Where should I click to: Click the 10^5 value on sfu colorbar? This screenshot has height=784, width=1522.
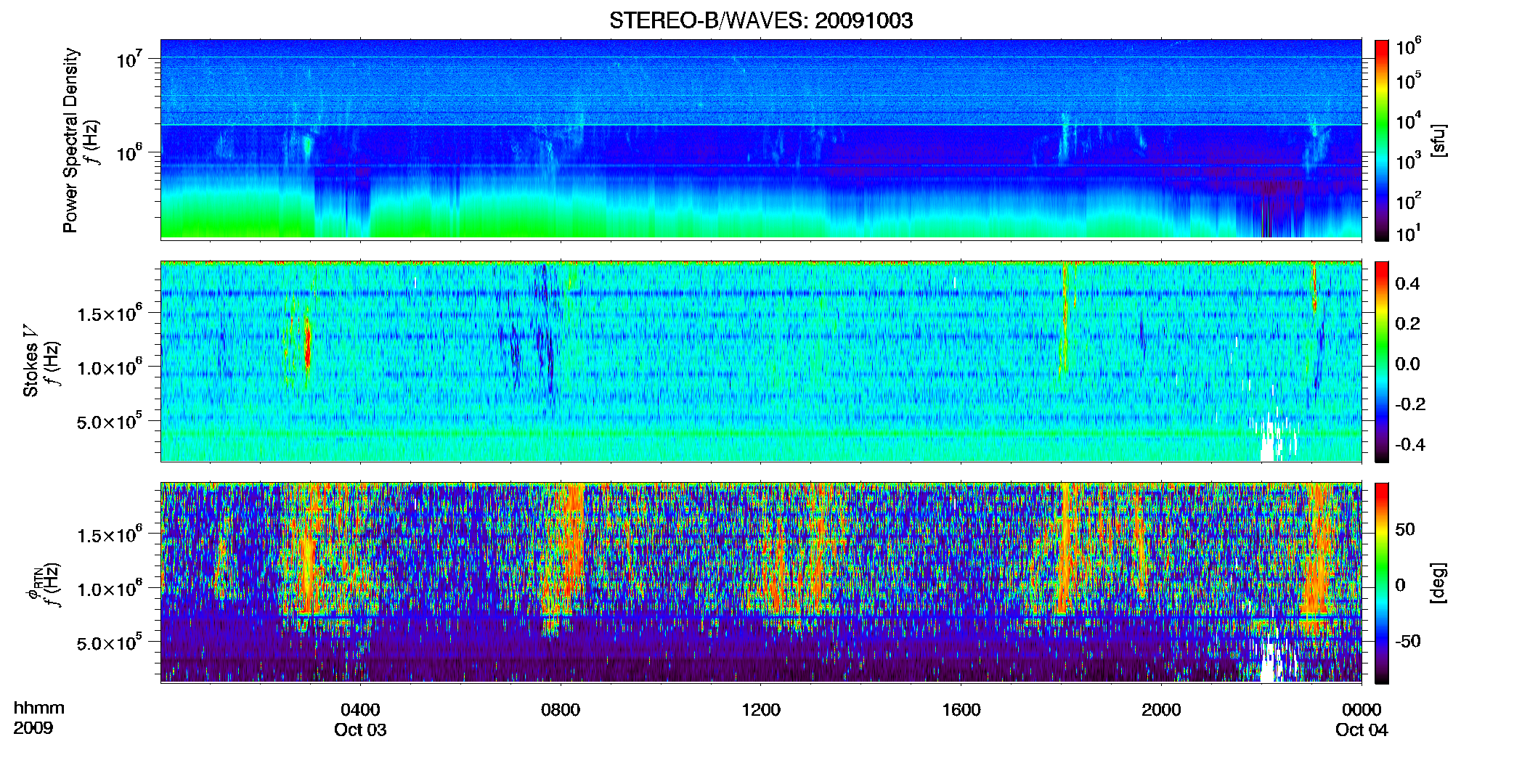click(1409, 80)
